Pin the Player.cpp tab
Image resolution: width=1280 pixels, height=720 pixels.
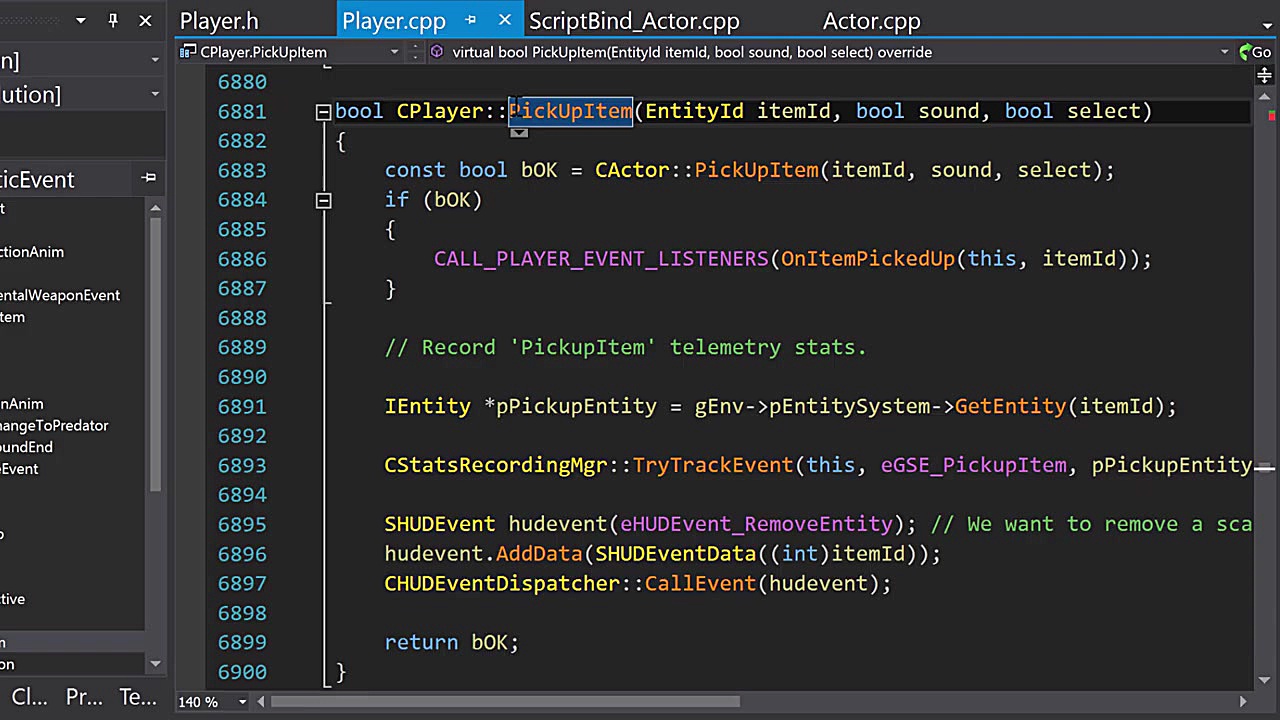pos(471,21)
